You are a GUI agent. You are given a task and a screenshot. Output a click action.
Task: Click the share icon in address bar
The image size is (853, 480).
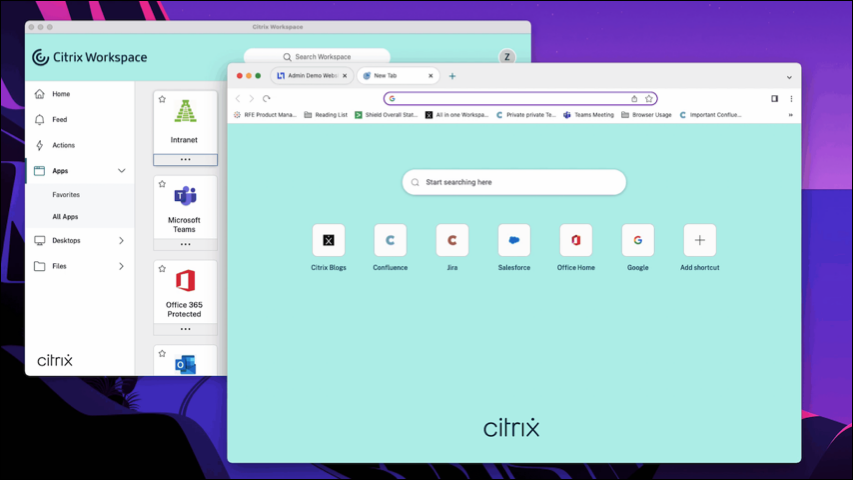click(634, 99)
